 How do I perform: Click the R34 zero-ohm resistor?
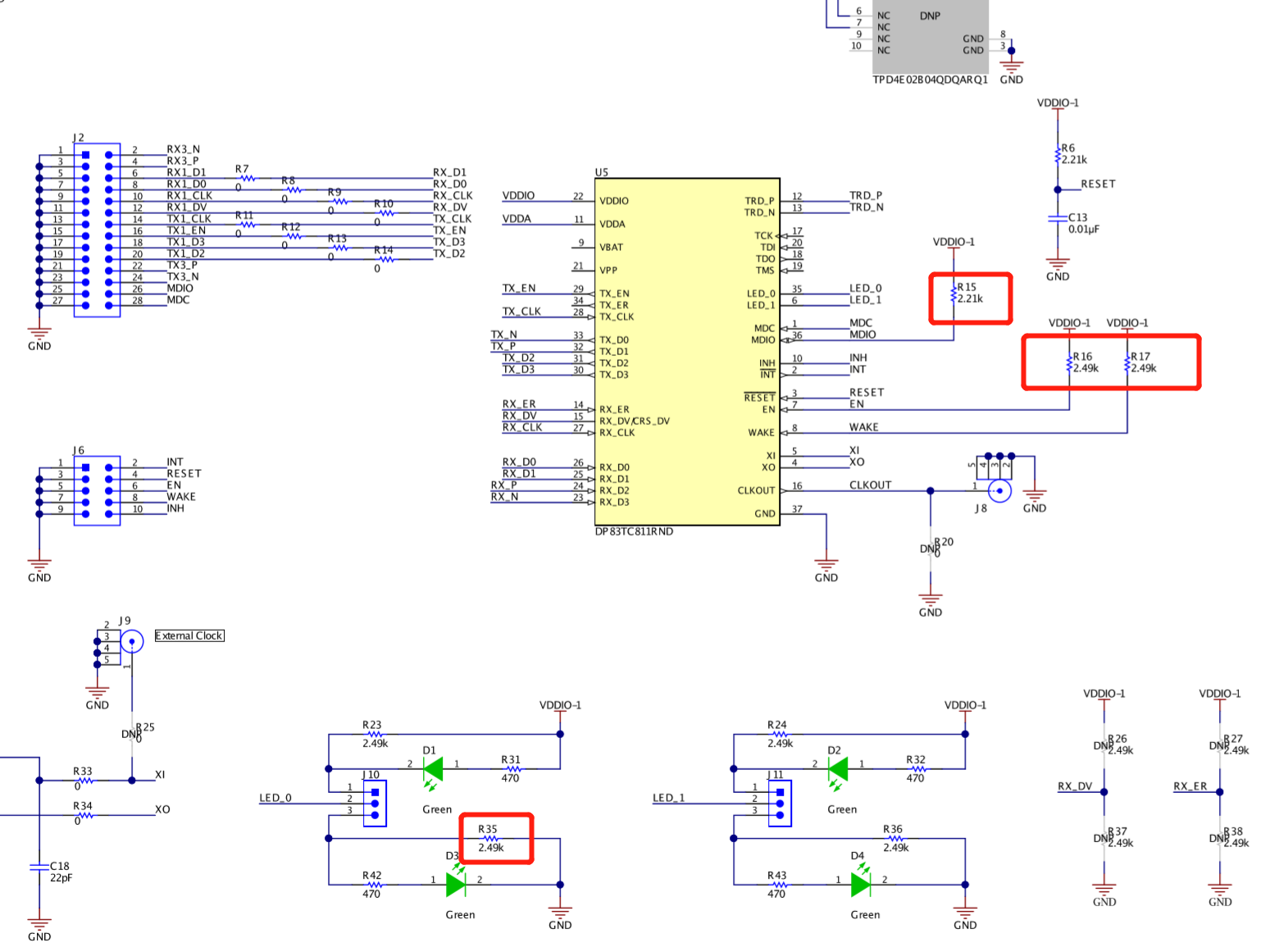click(x=85, y=815)
